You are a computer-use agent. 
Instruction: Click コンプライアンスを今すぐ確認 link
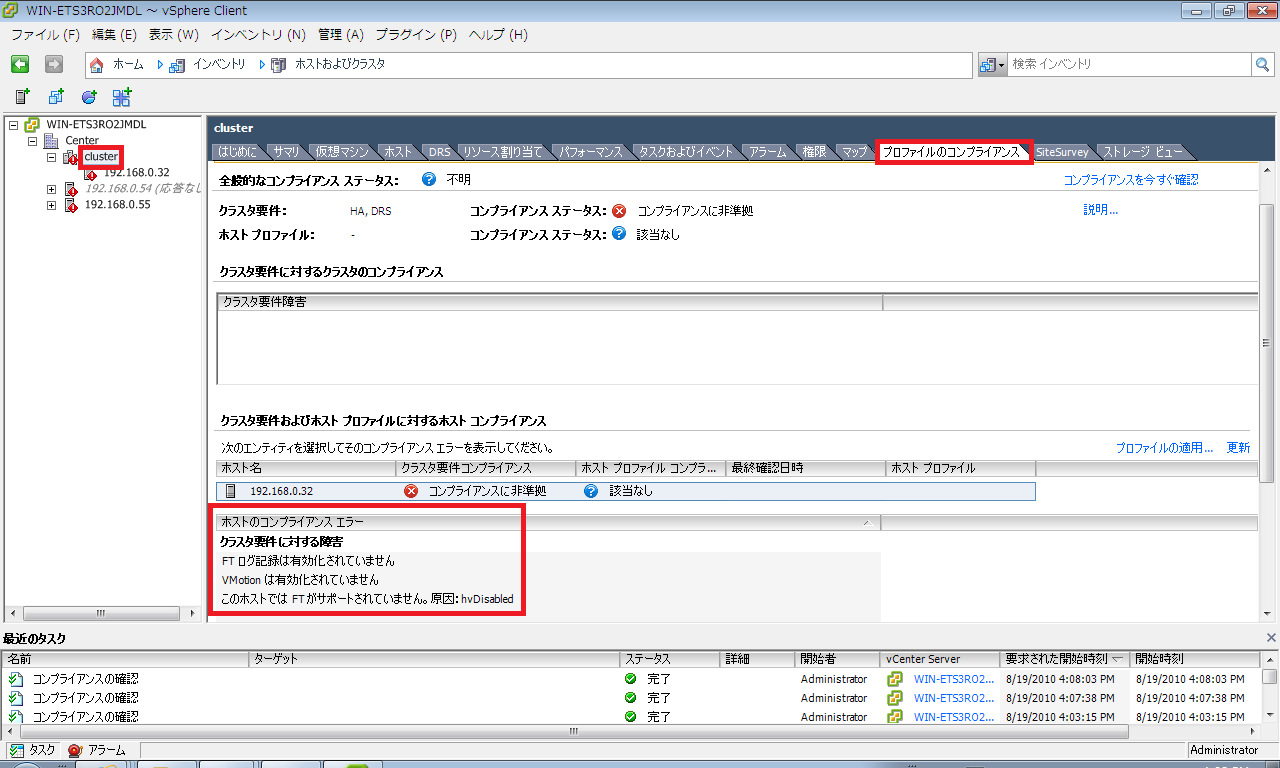click(x=1131, y=180)
